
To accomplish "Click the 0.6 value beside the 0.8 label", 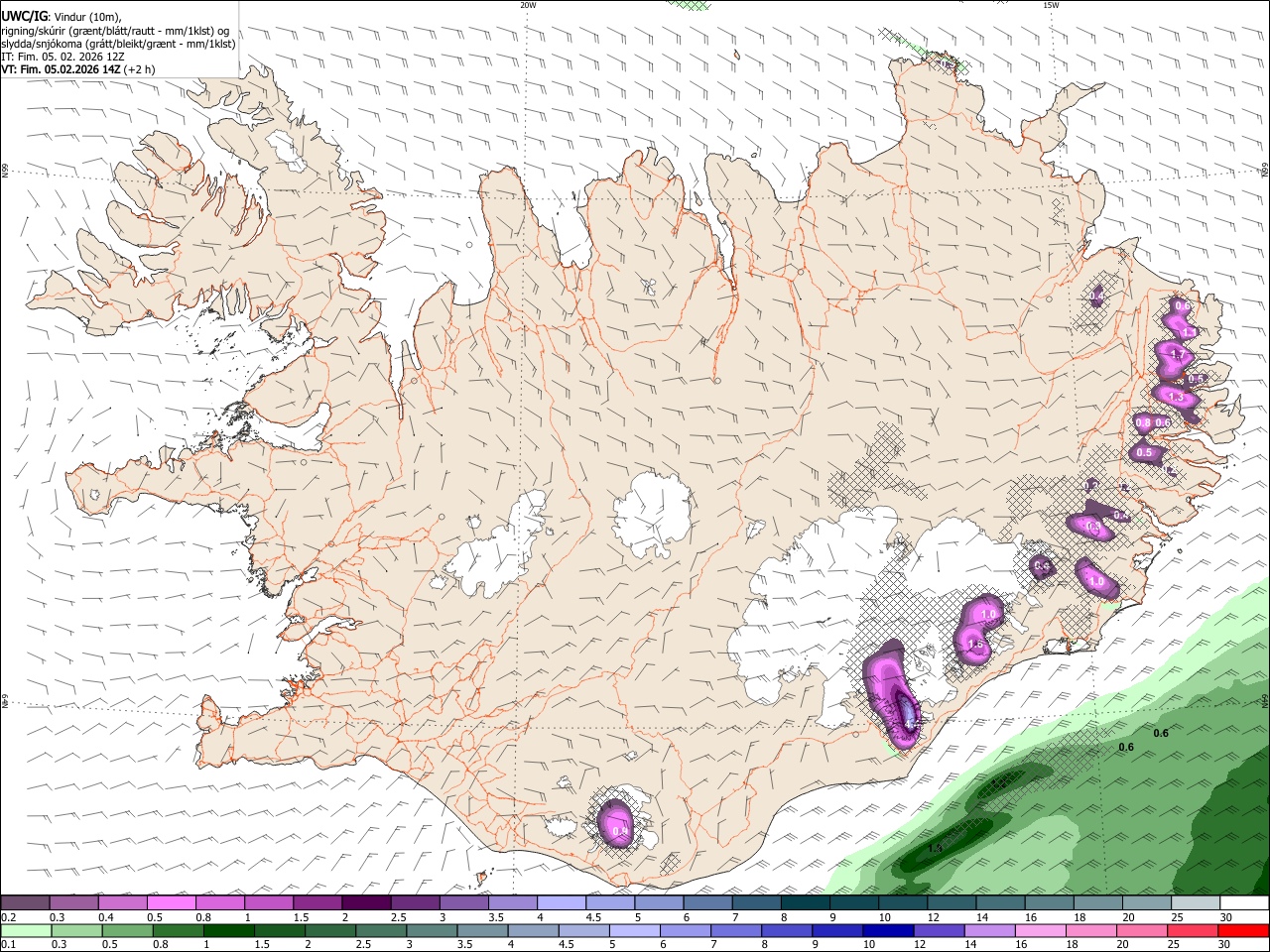I will (1163, 422).
